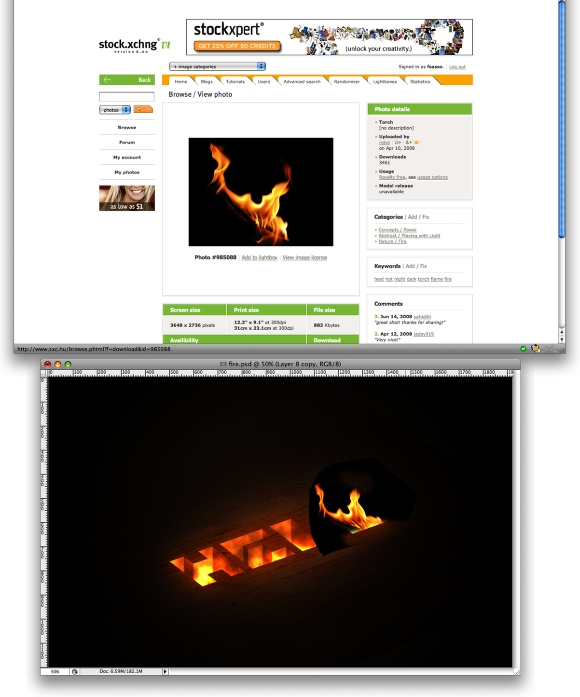The width and height of the screenshot is (580, 697).
Task: Minimize the fire.psd window with yellow button
Action: coord(58,364)
